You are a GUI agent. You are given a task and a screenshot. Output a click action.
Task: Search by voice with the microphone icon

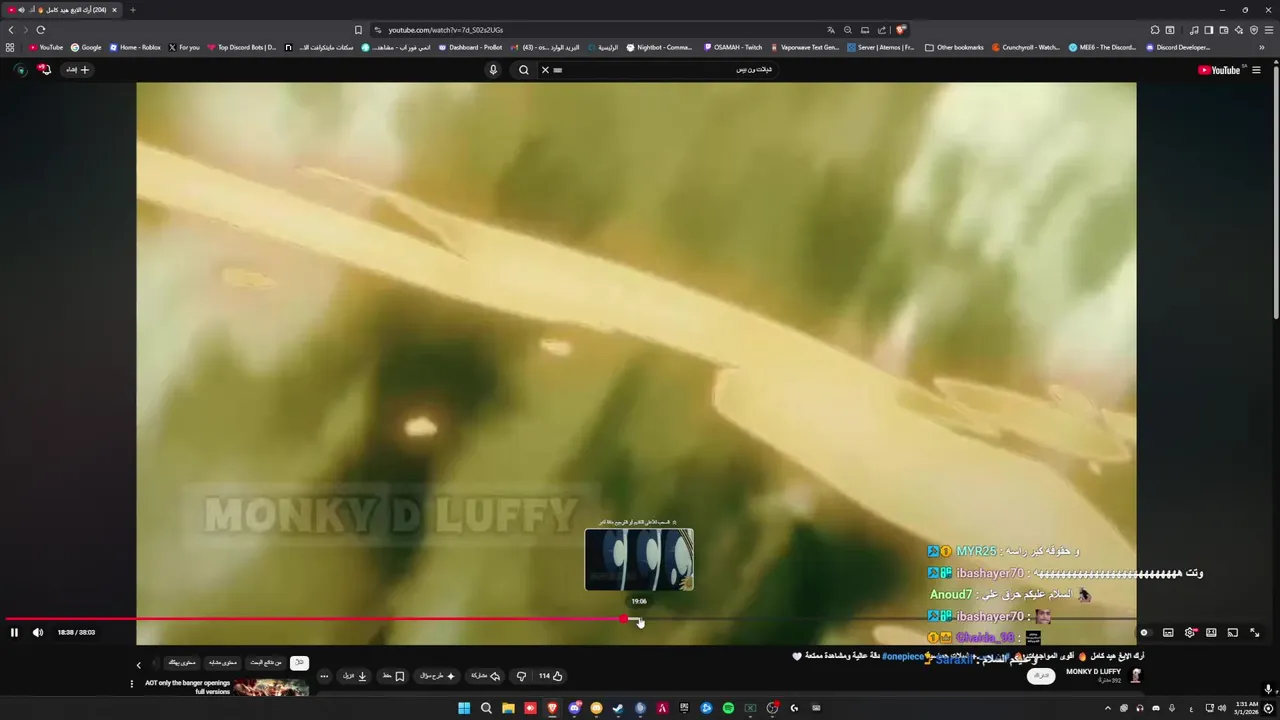point(493,70)
